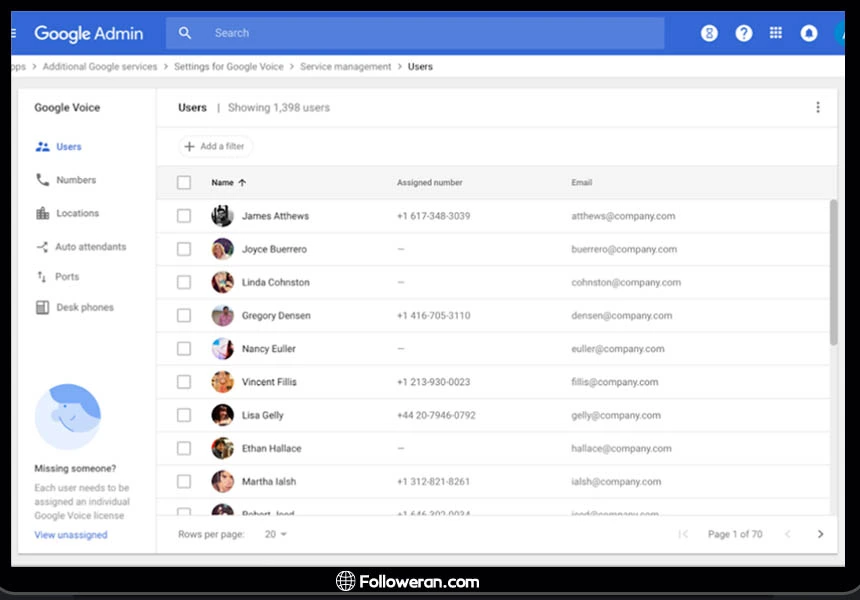Open the Google apps grid launcher
The height and width of the screenshot is (600, 860).
click(x=776, y=33)
